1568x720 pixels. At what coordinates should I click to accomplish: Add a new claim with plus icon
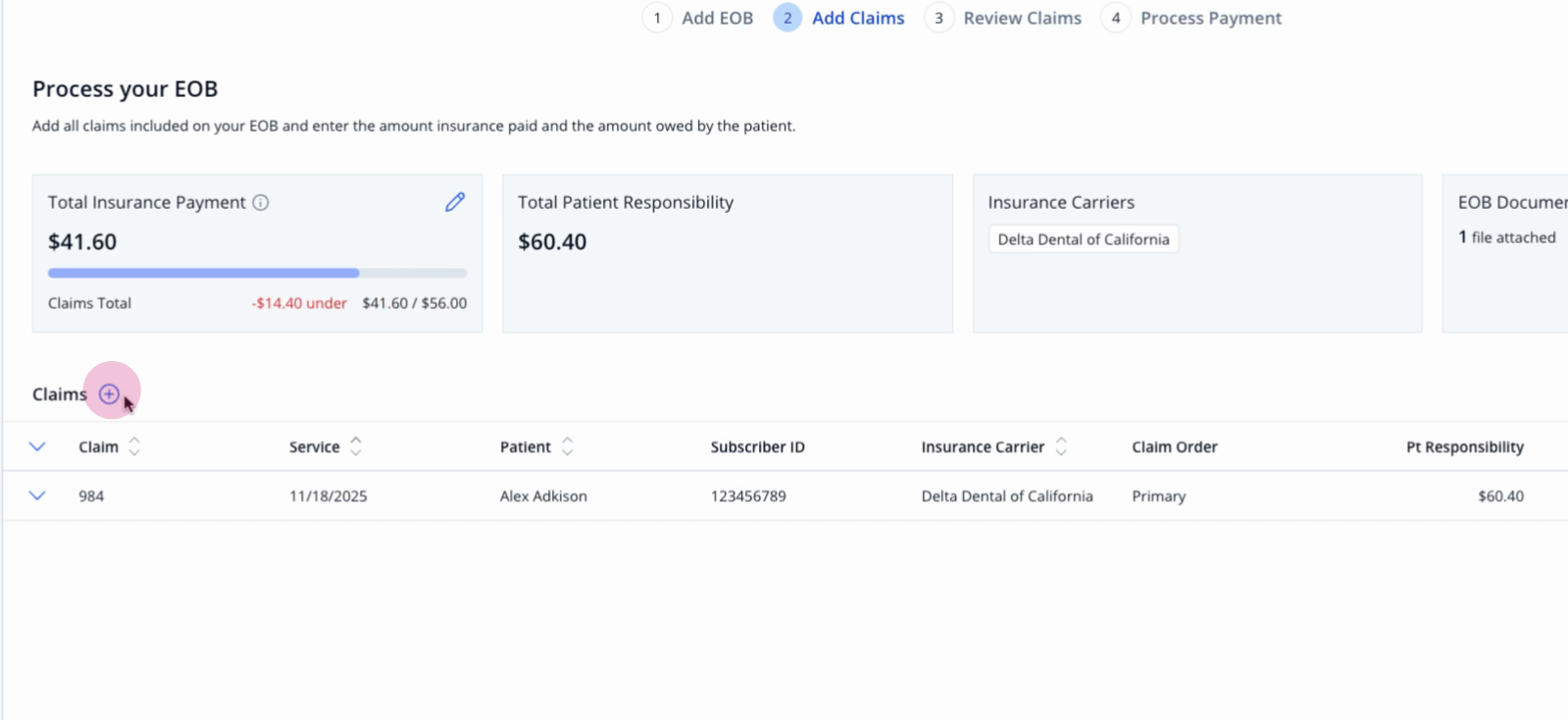[x=109, y=394]
